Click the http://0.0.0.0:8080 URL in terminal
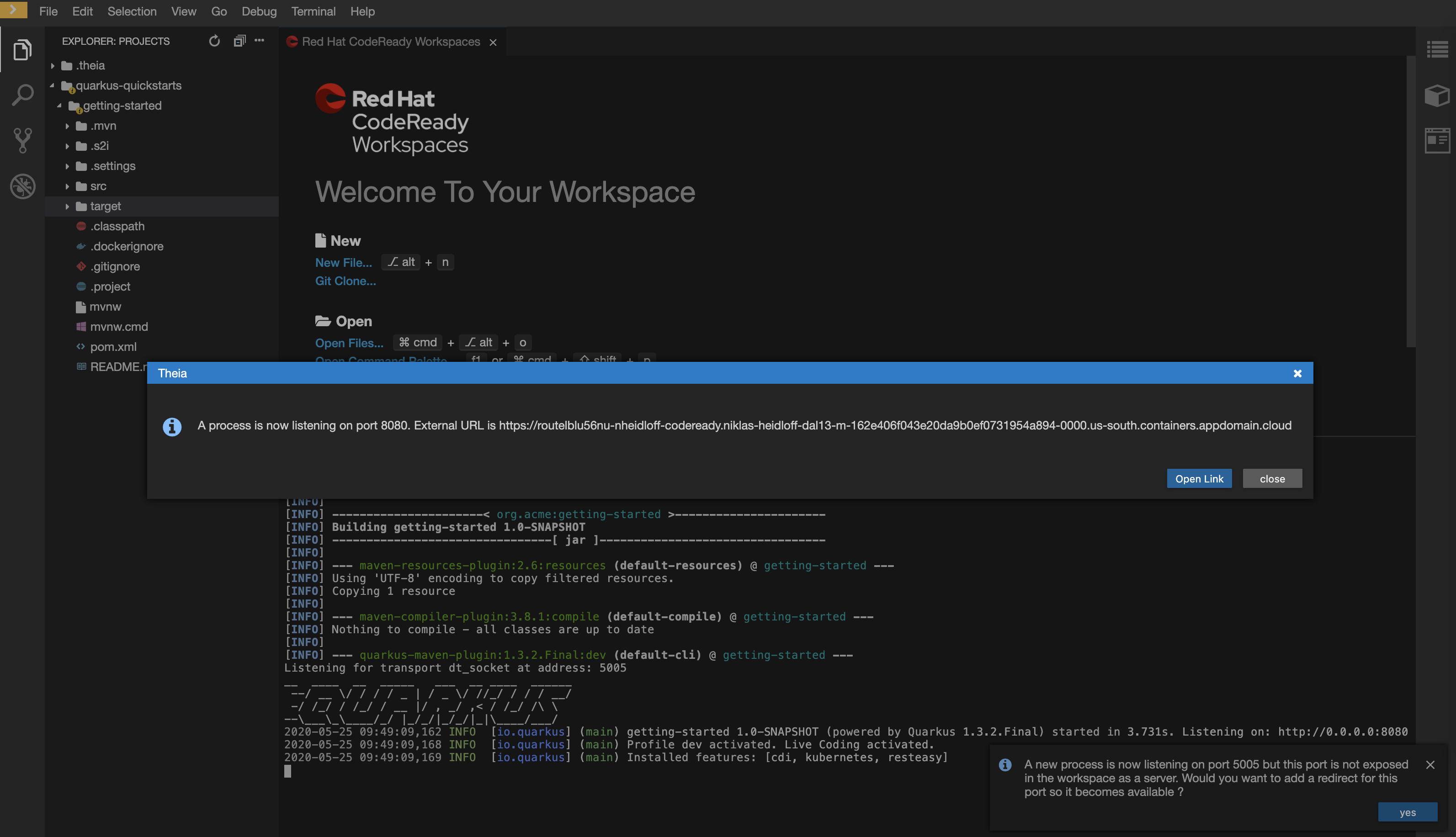The image size is (1456, 837). (x=1343, y=732)
